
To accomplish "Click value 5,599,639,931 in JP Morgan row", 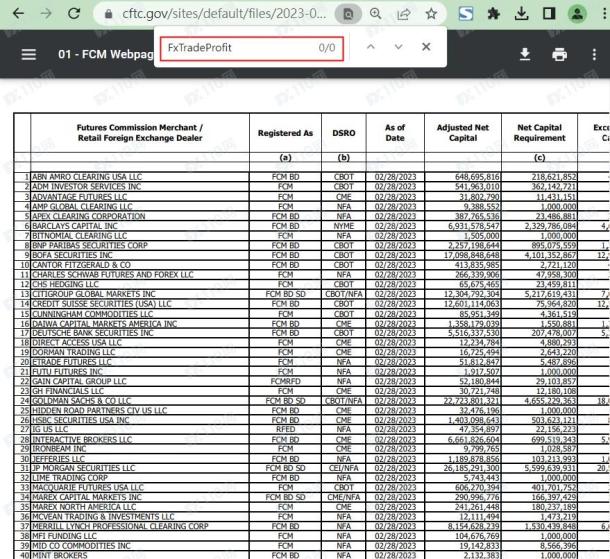I will (550, 468).
